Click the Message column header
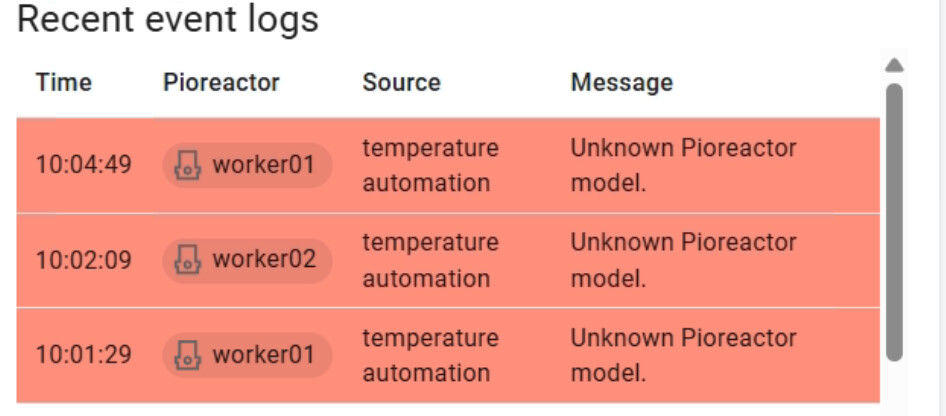 point(621,82)
